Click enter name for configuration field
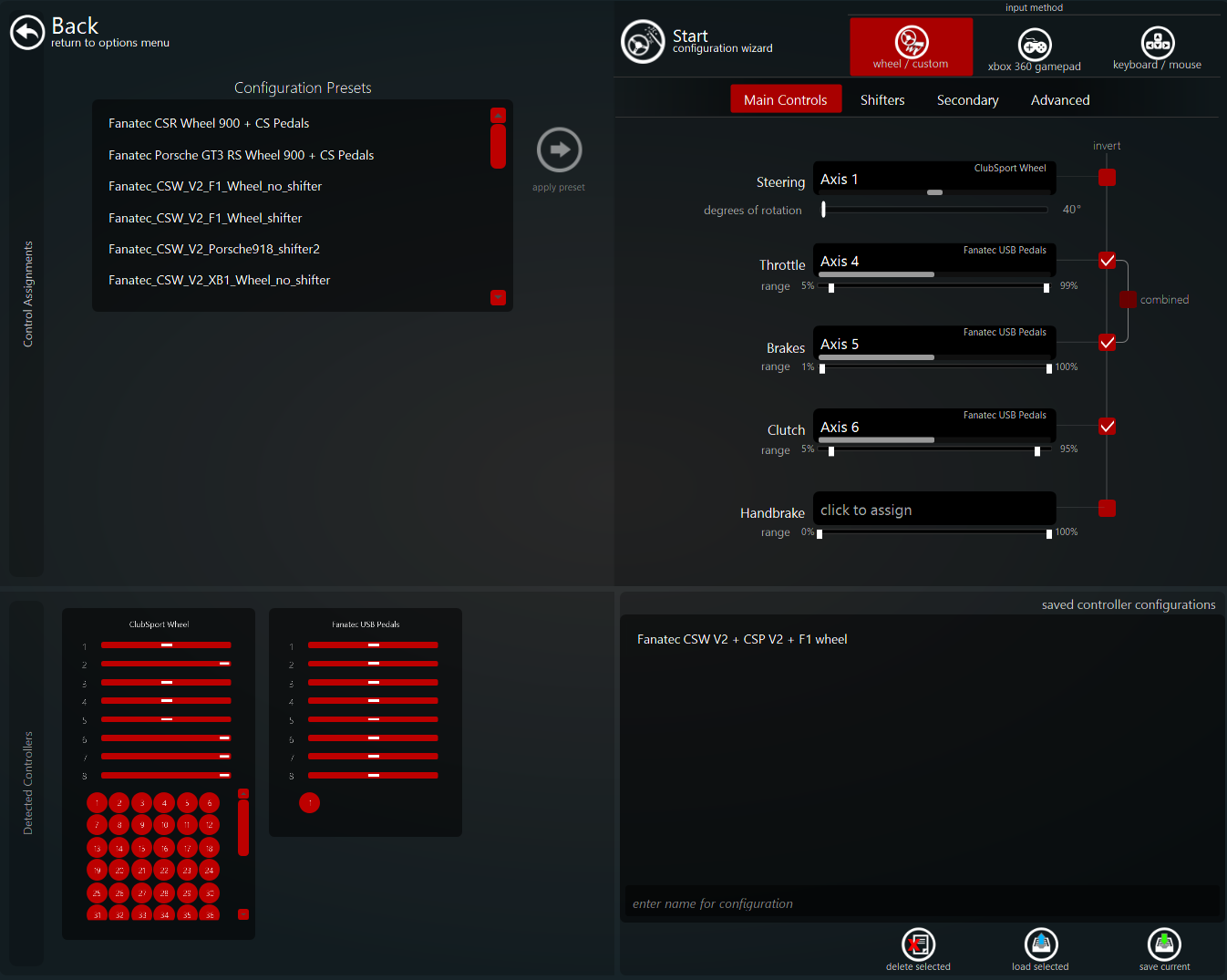The height and width of the screenshot is (980, 1227). pyautogui.click(x=921, y=903)
